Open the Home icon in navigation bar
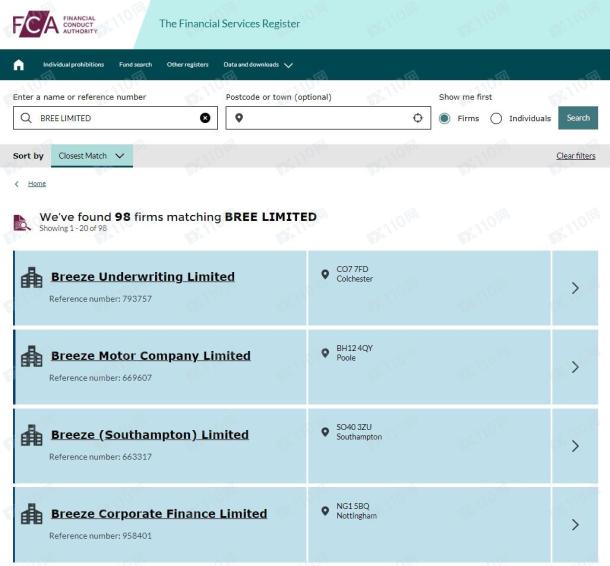This screenshot has height=566, width=610. [x=19, y=65]
